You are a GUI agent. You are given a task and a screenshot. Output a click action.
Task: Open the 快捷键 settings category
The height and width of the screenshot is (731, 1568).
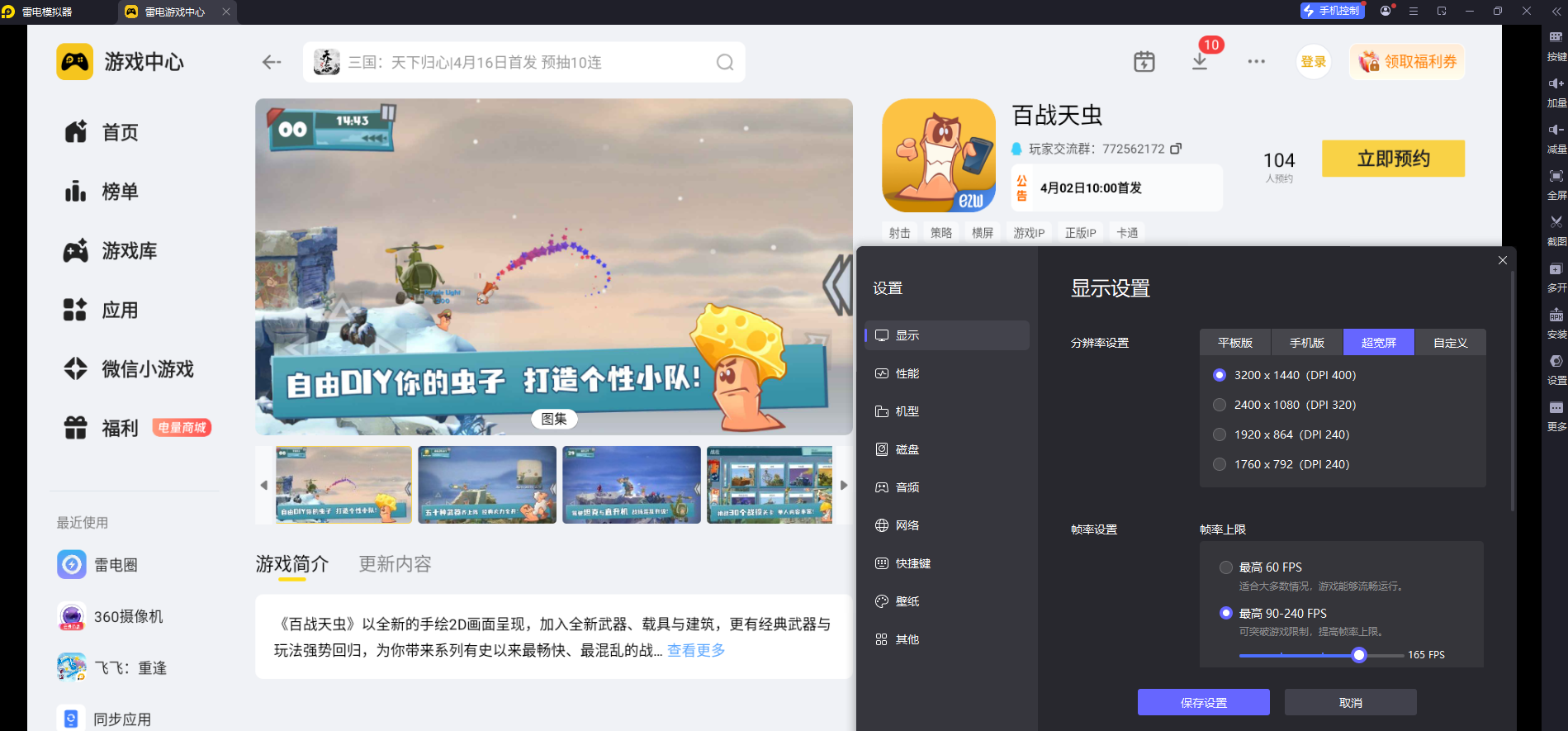click(x=947, y=563)
